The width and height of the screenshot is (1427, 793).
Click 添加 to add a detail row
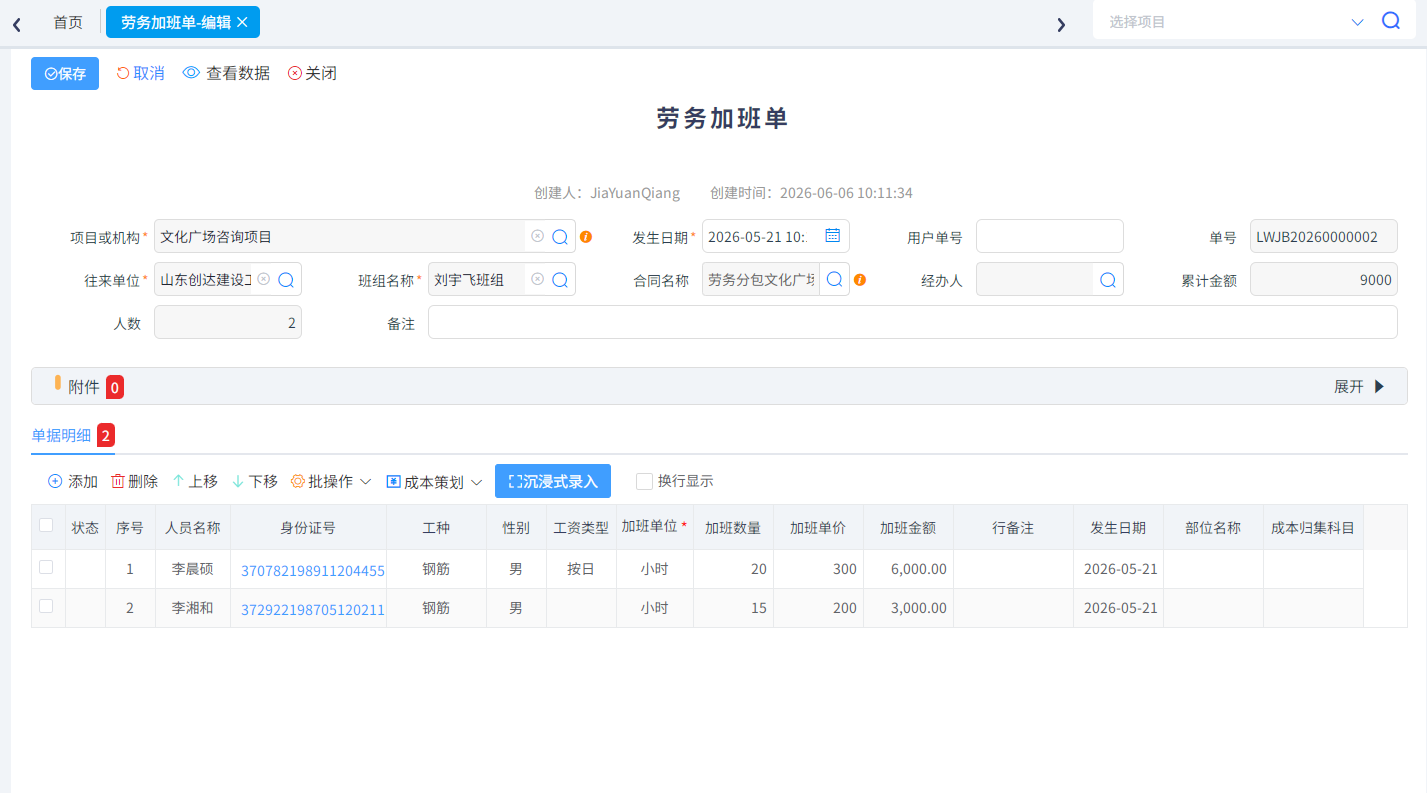[x=73, y=482]
